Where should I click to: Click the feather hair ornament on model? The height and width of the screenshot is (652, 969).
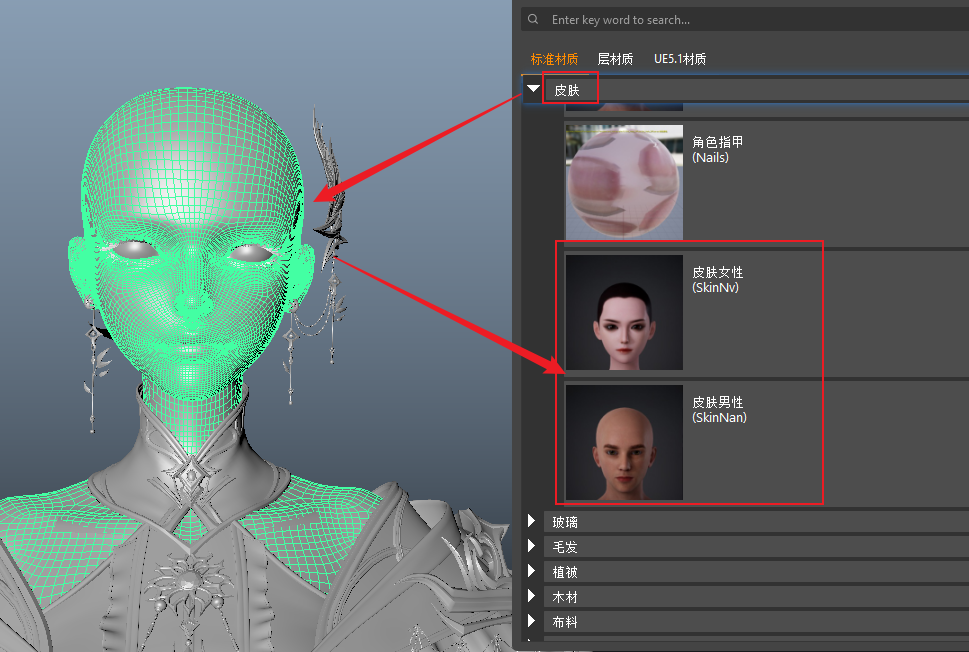pos(327,180)
